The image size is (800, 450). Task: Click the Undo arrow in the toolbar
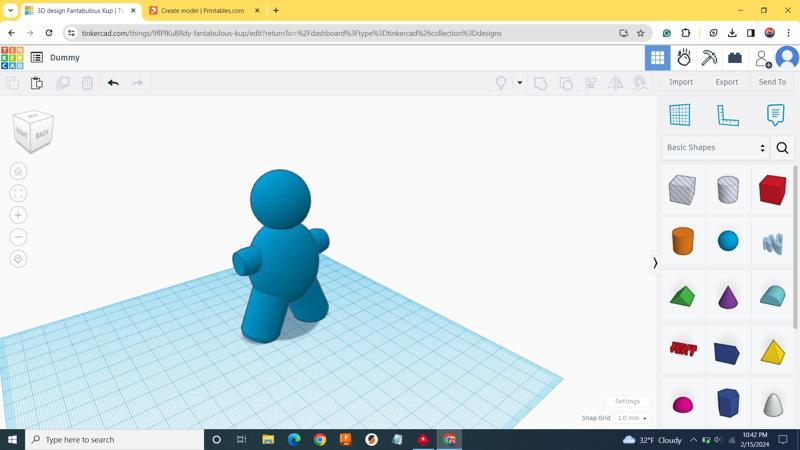click(113, 83)
